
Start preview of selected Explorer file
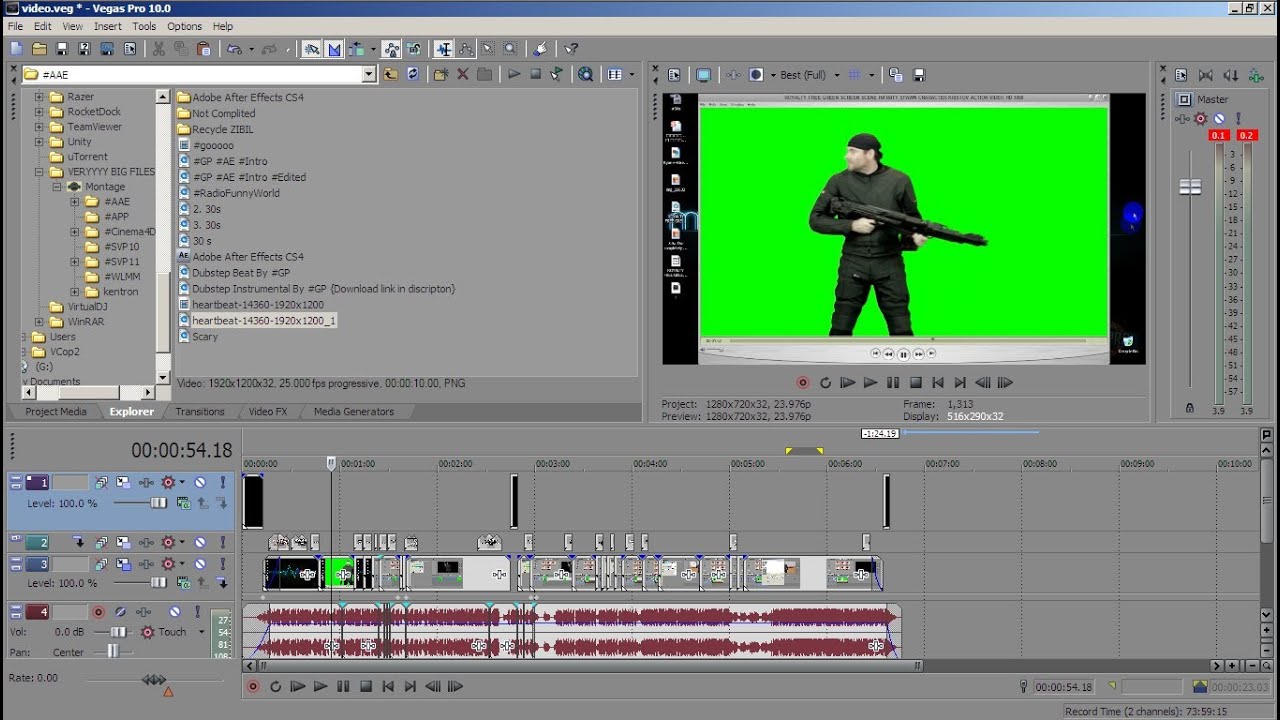click(x=513, y=74)
